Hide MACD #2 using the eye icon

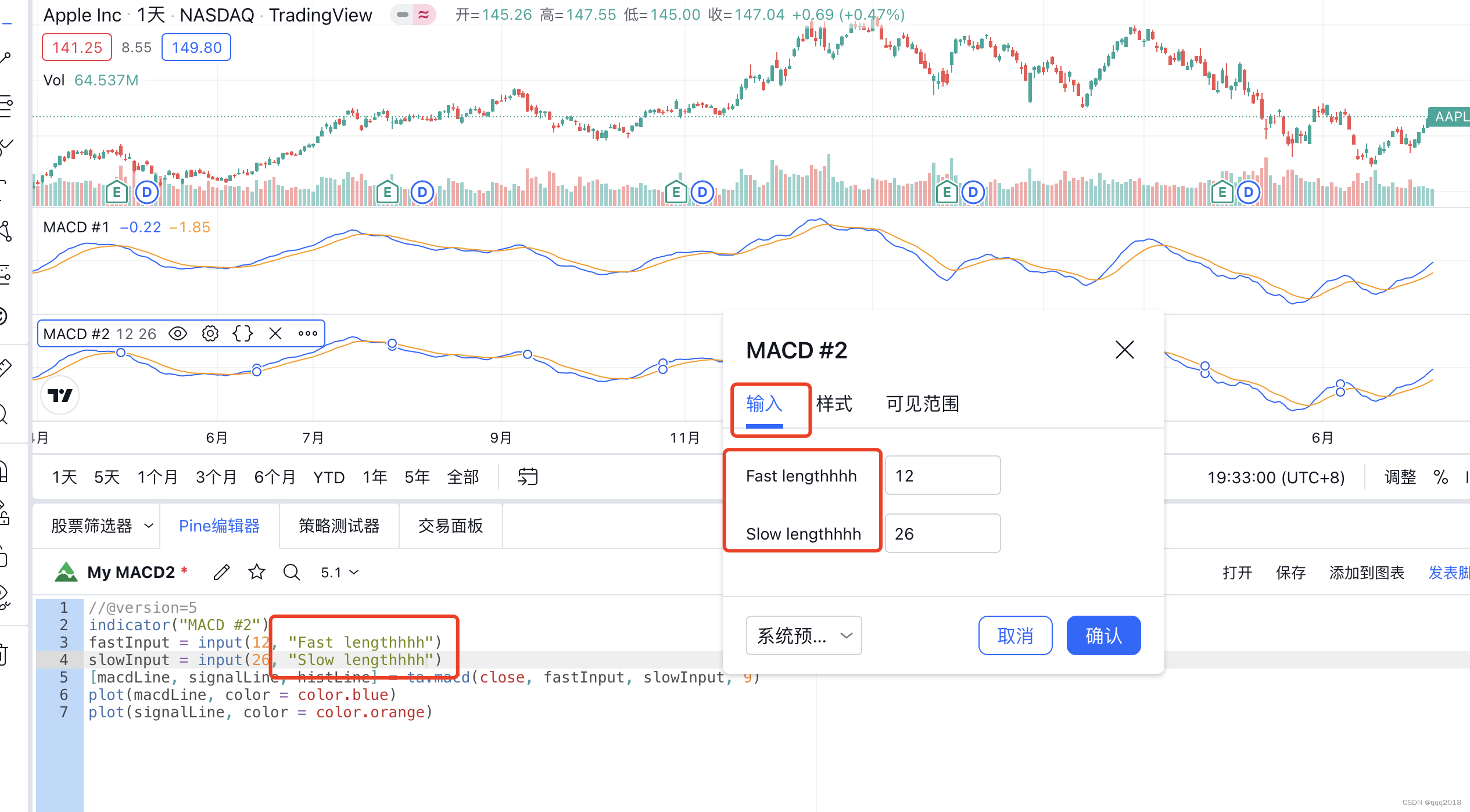click(x=178, y=333)
